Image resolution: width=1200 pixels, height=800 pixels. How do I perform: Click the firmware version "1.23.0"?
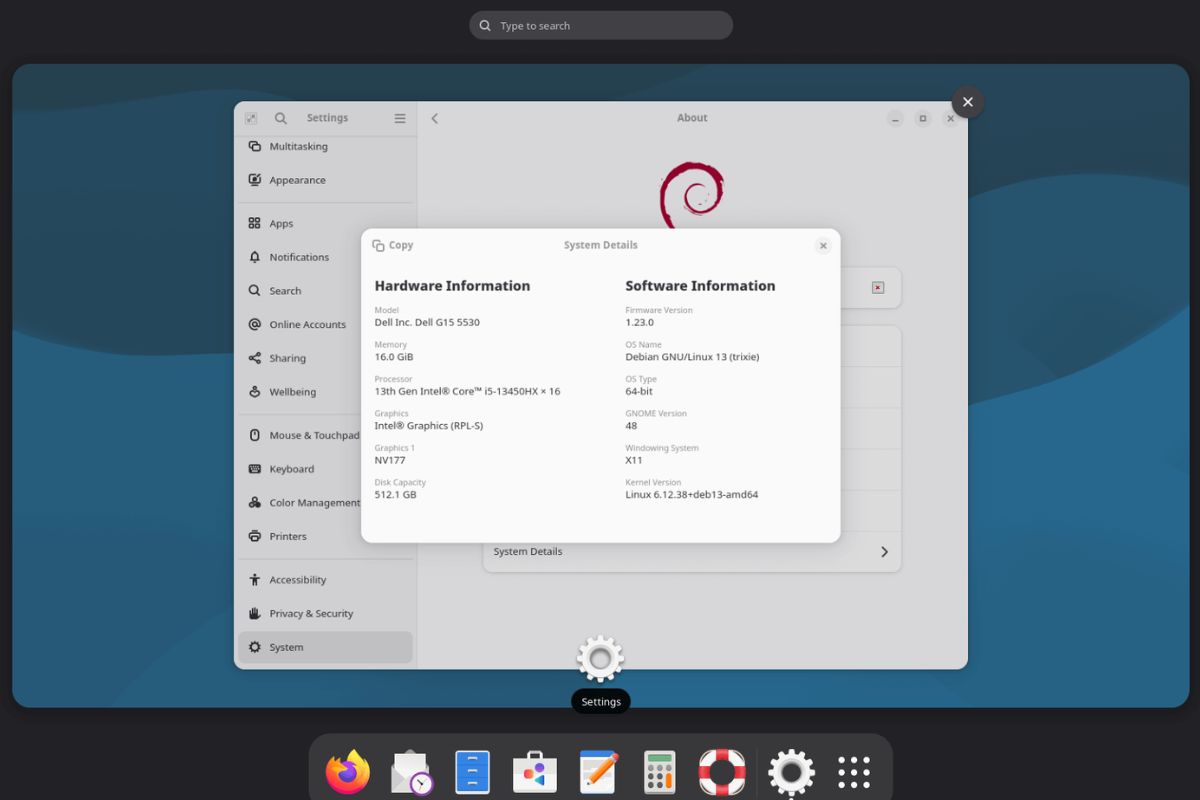click(x=639, y=323)
